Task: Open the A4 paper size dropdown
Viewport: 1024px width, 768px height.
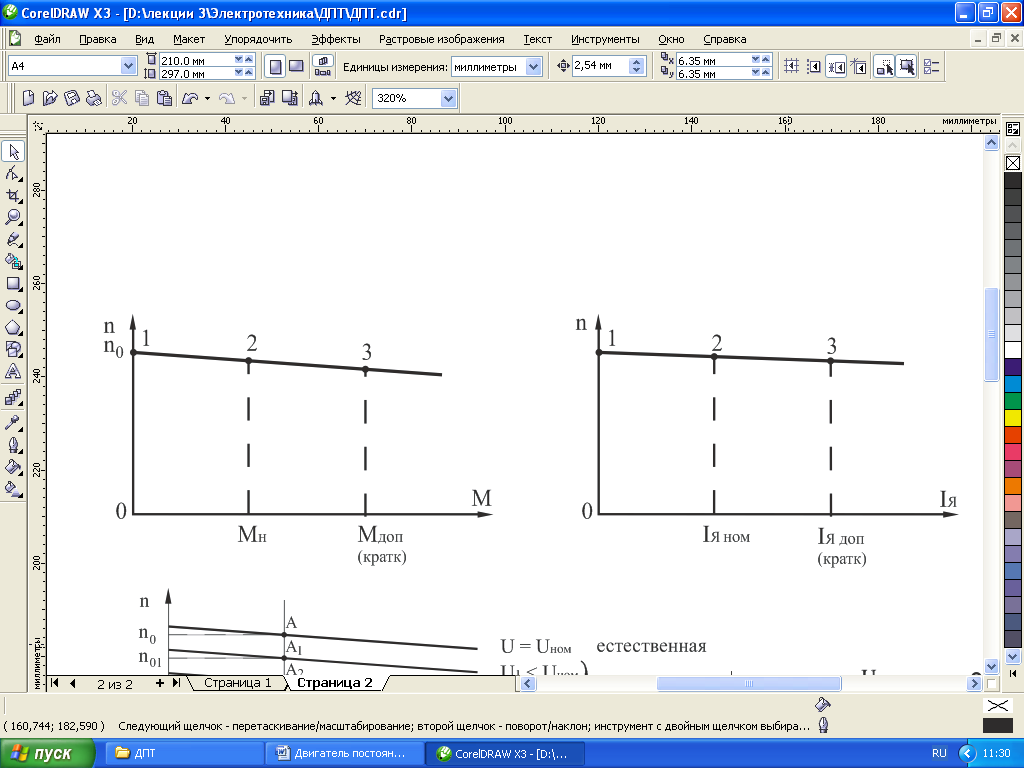Action: [x=128, y=66]
